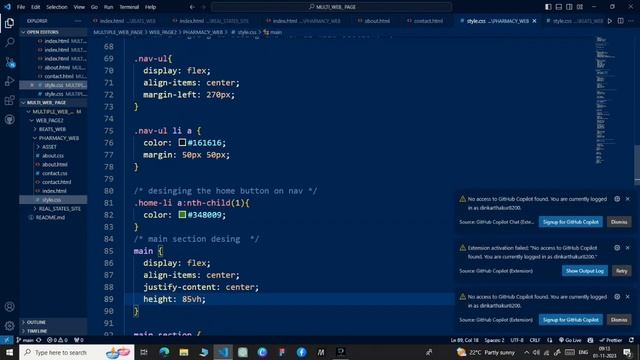The height and width of the screenshot is (360, 640).
Task: Open the Accounts menu icon
Action: point(9,307)
